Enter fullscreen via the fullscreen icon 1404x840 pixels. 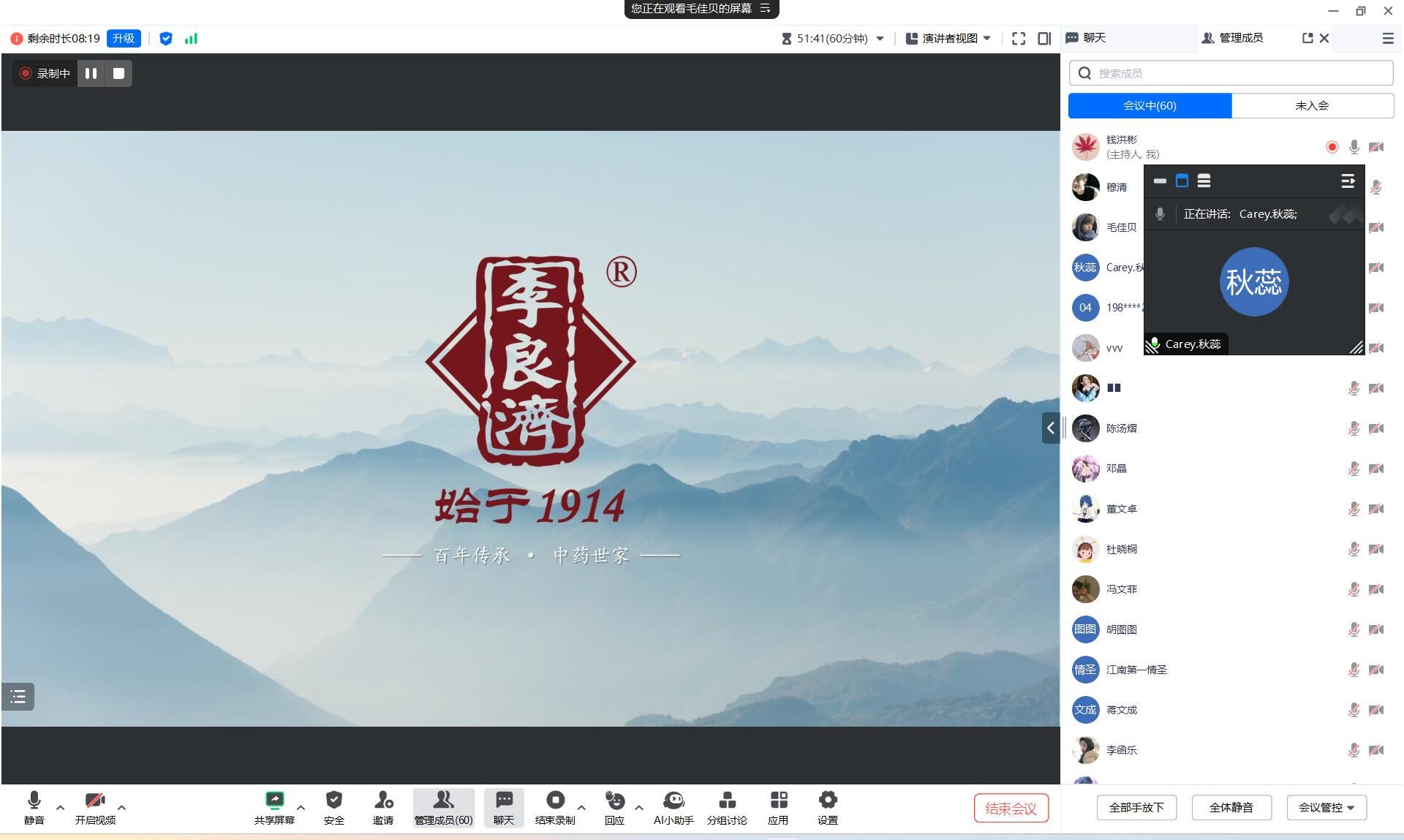[x=1018, y=39]
